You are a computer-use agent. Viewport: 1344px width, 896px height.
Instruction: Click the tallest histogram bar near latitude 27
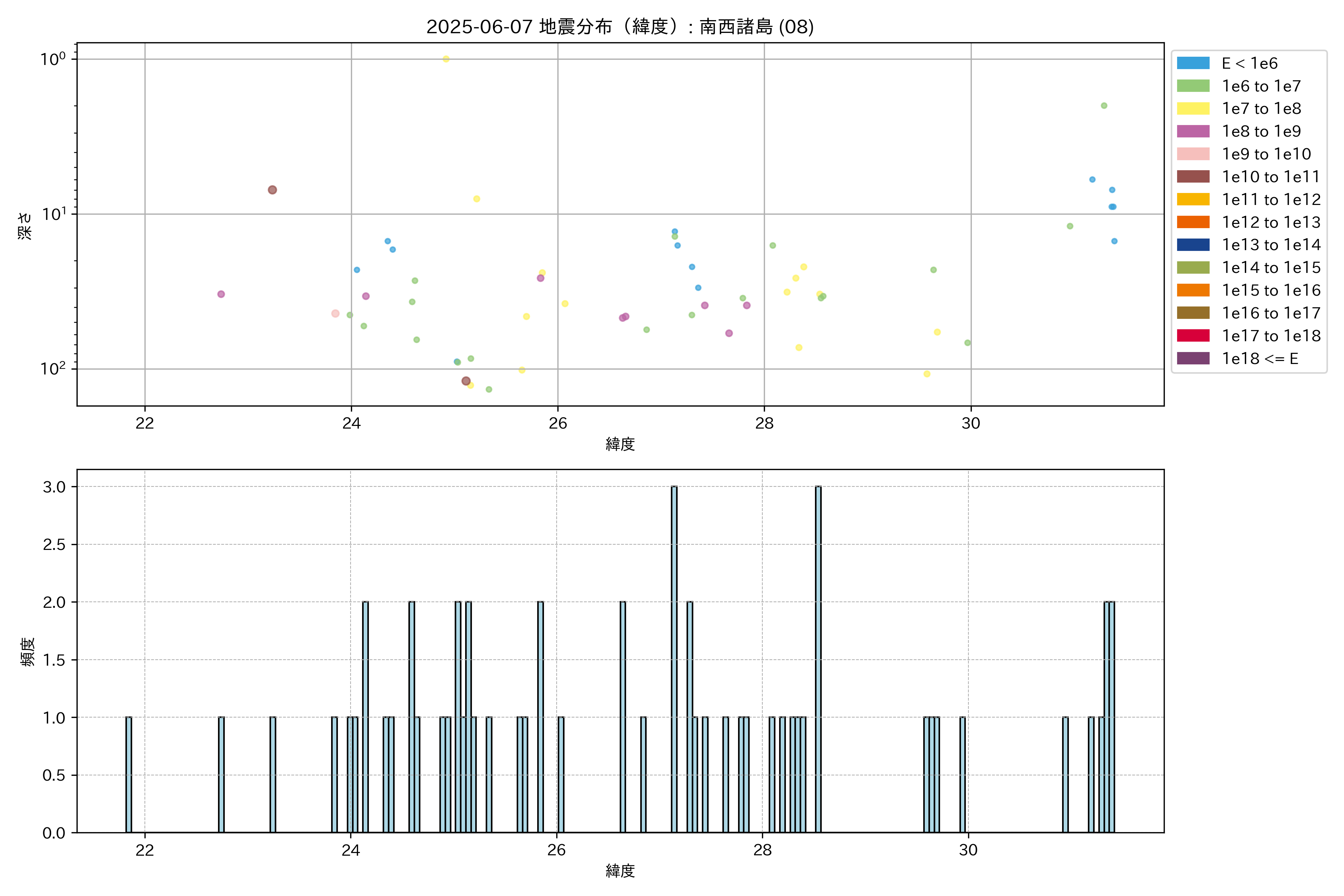[674, 659]
